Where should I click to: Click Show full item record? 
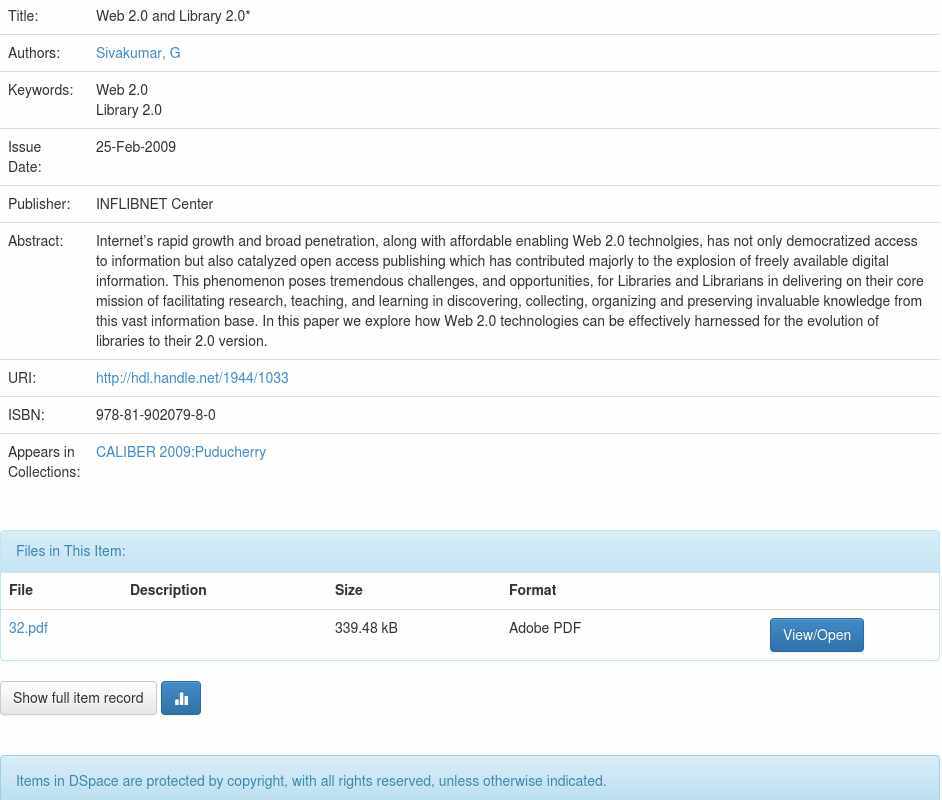pyautogui.click(x=78, y=698)
